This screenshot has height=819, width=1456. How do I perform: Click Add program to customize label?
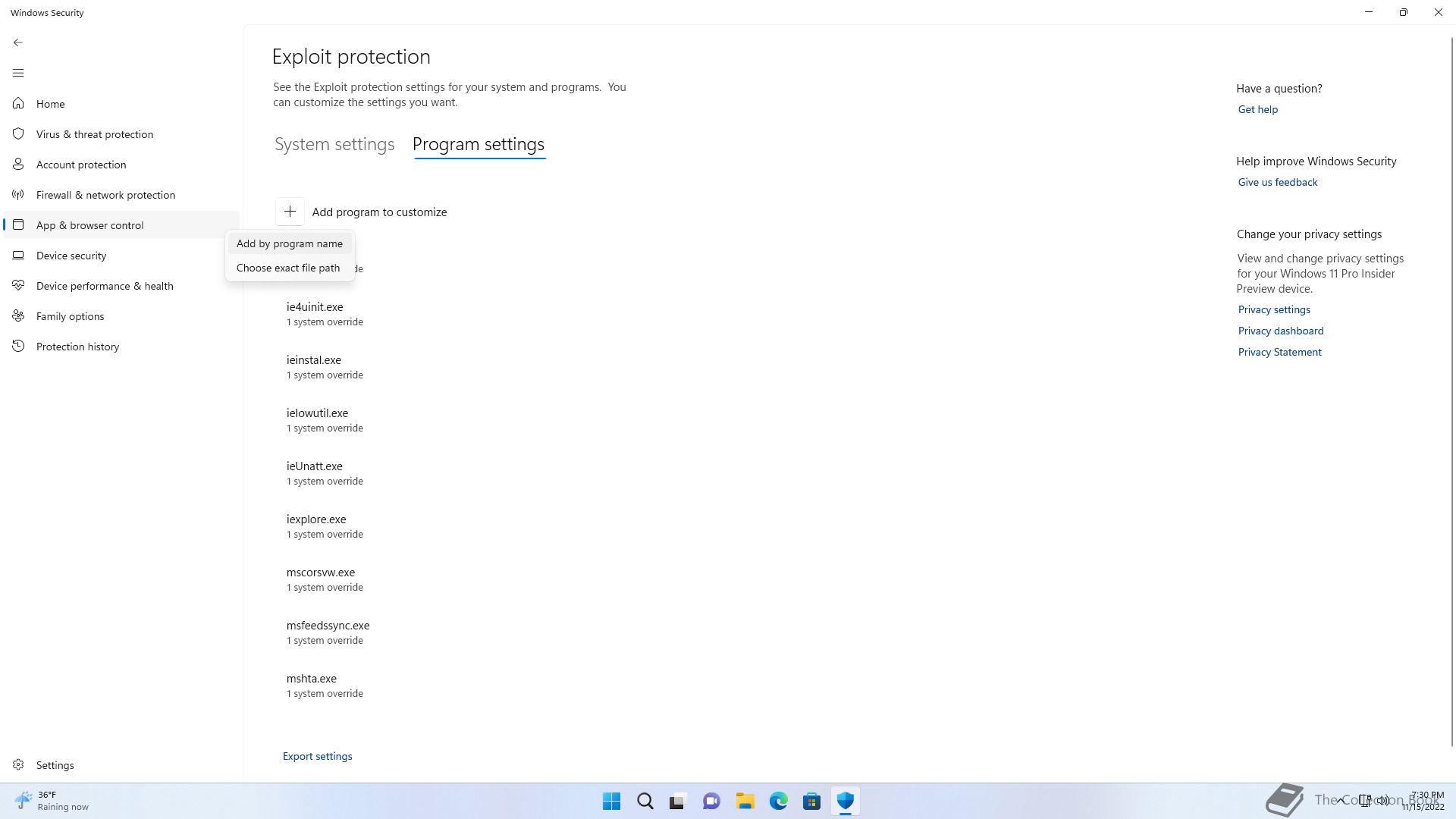click(x=379, y=212)
